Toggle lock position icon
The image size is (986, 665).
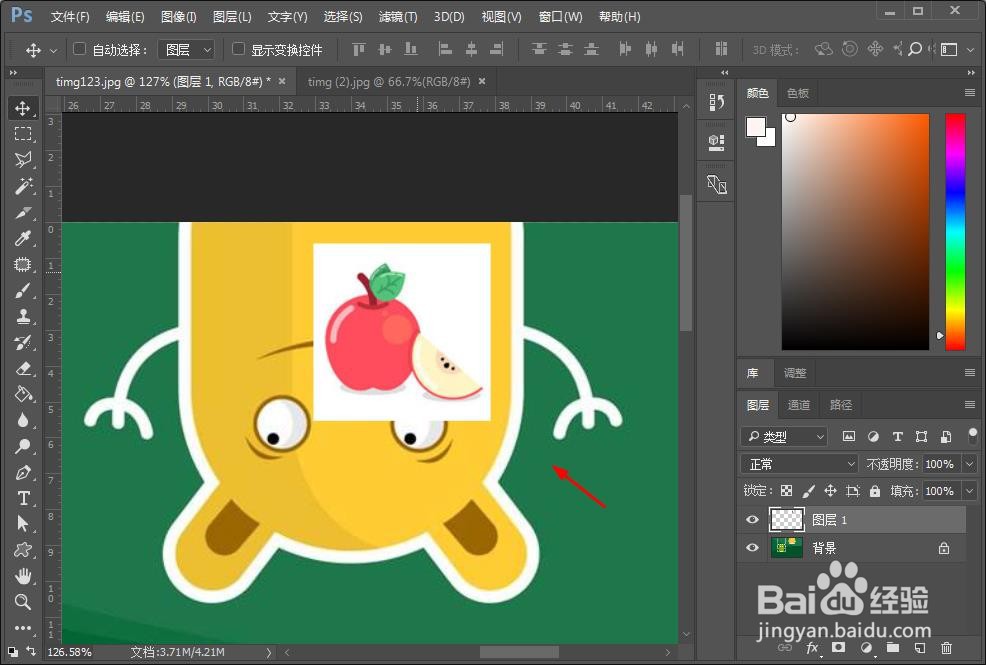pos(831,491)
